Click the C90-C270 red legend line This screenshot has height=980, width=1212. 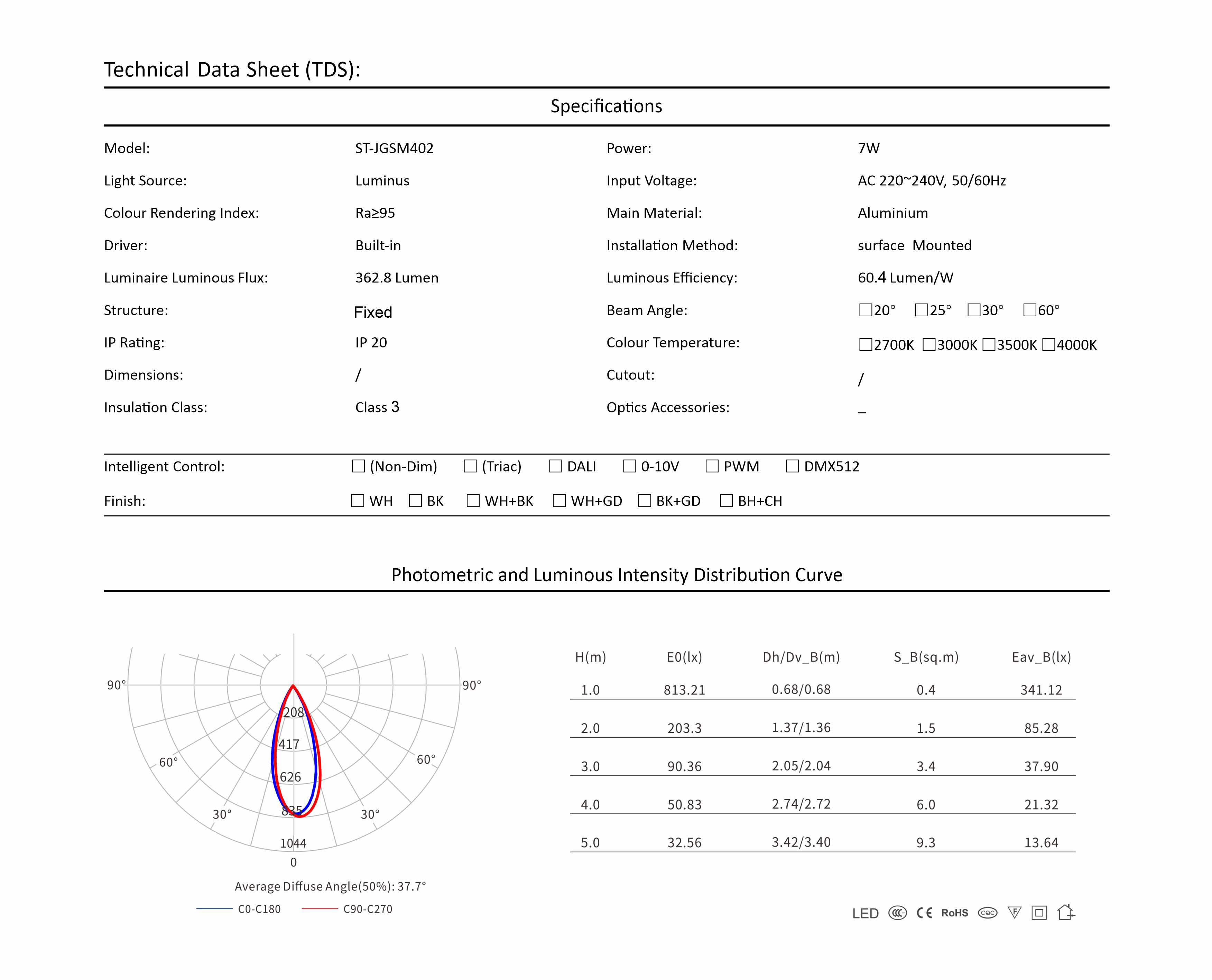click(x=320, y=909)
